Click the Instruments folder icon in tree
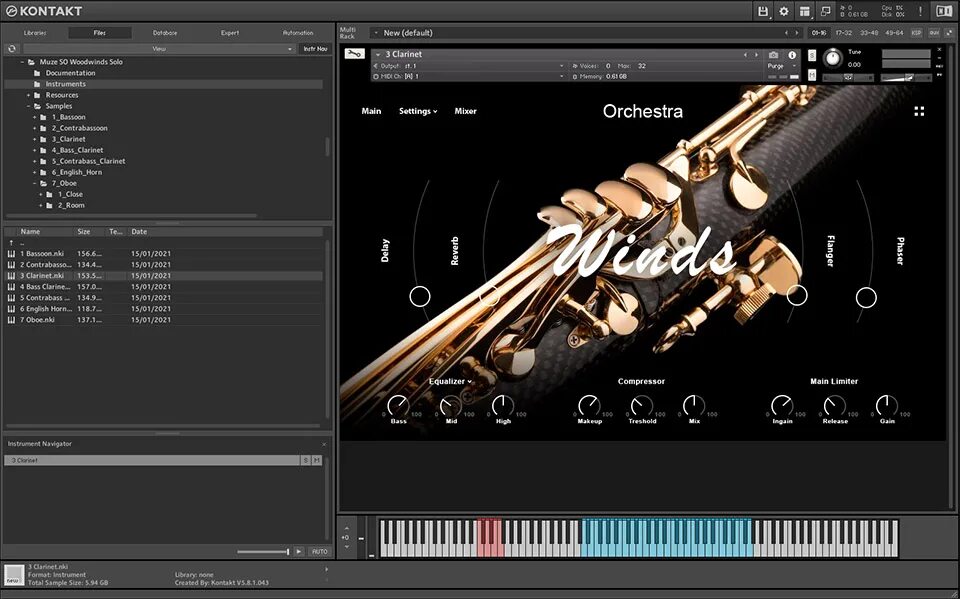The height and width of the screenshot is (599, 960). click(x=37, y=84)
